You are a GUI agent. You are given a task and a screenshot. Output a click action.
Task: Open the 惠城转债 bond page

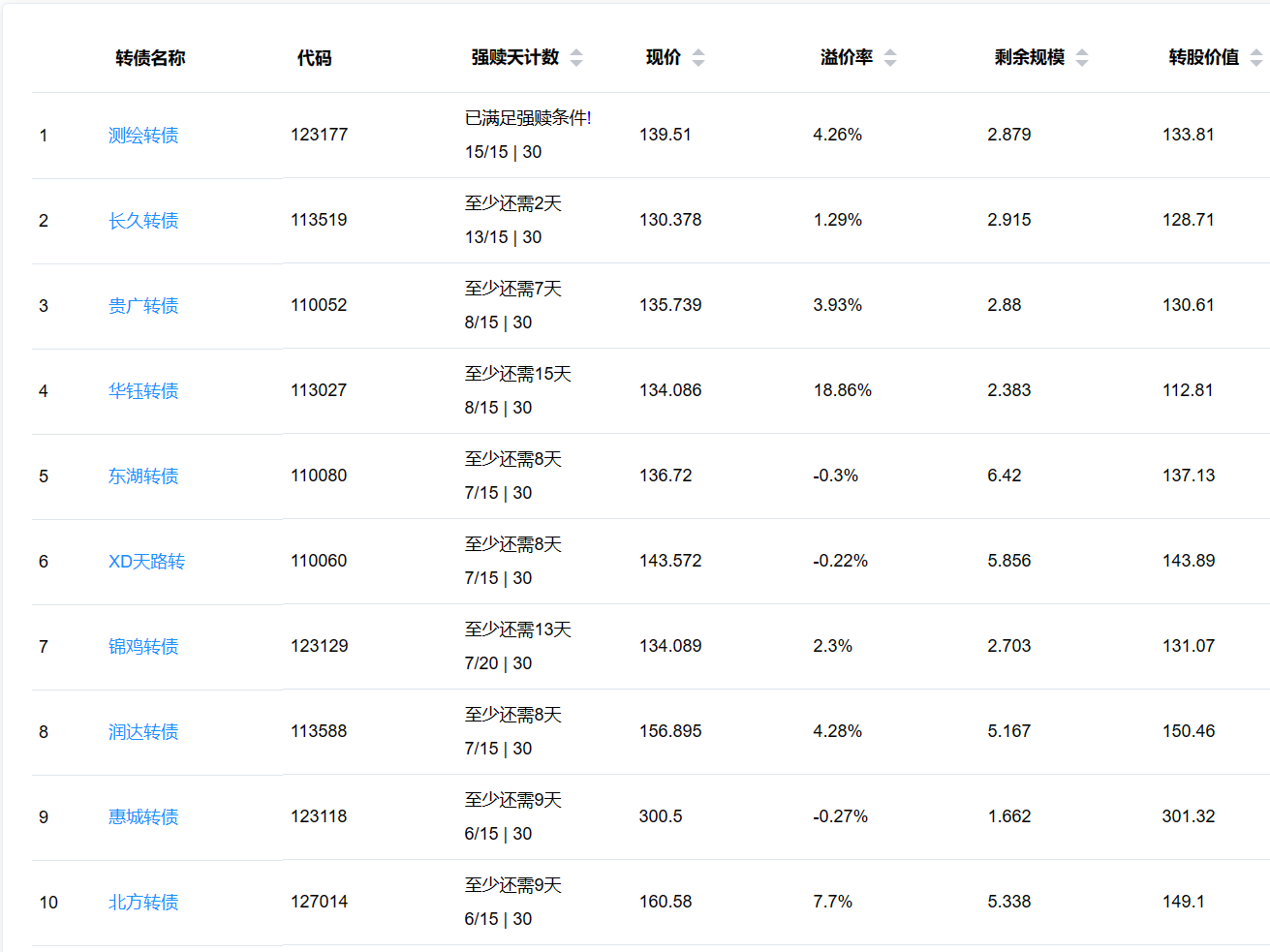pyautogui.click(x=143, y=817)
